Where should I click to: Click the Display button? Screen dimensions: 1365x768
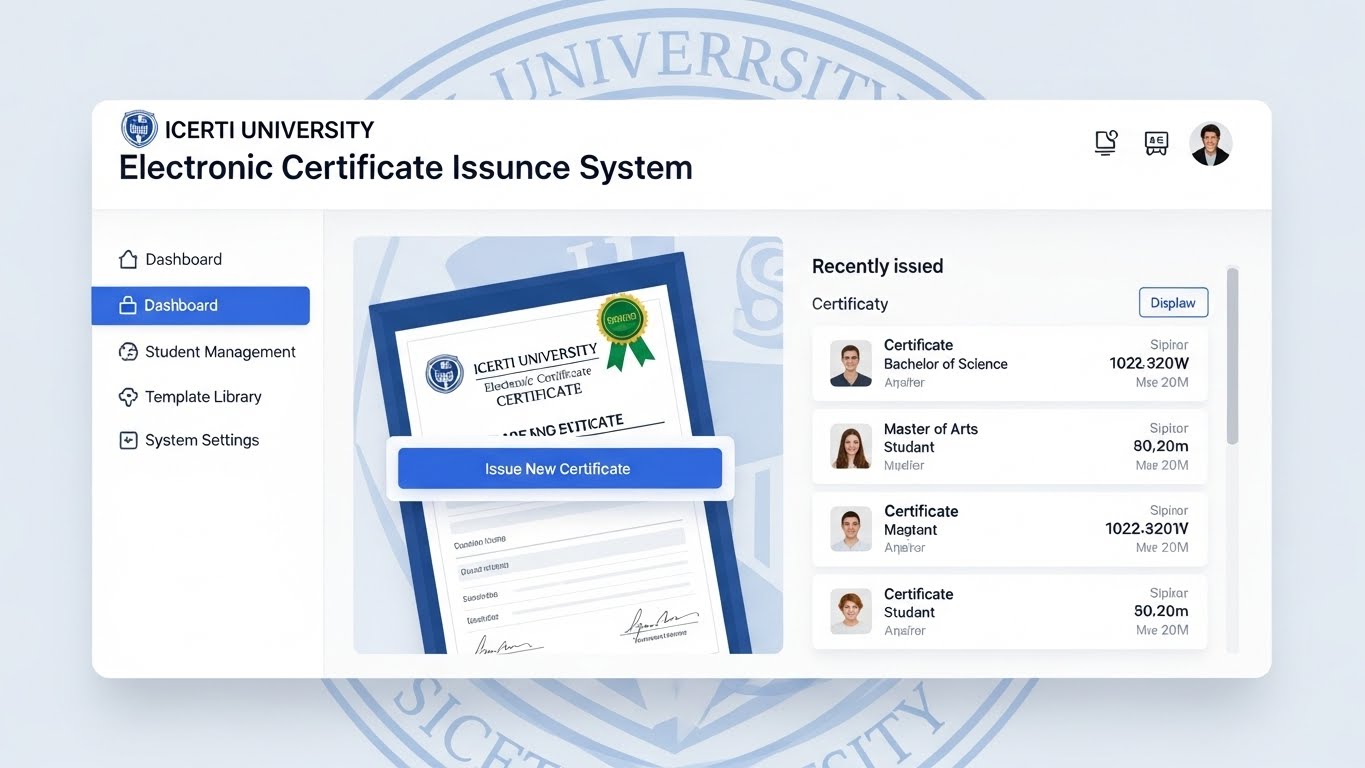tap(1173, 303)
